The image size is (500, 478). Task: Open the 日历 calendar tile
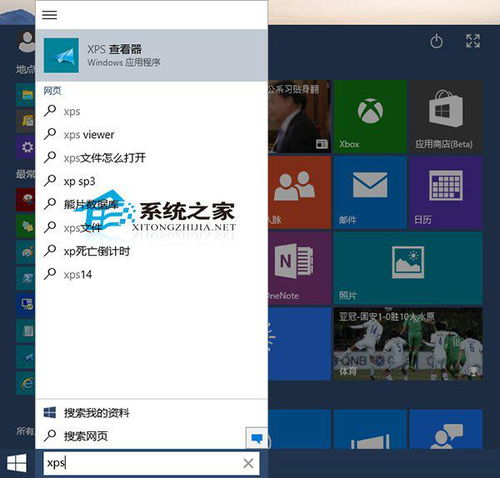coord(446,192)
